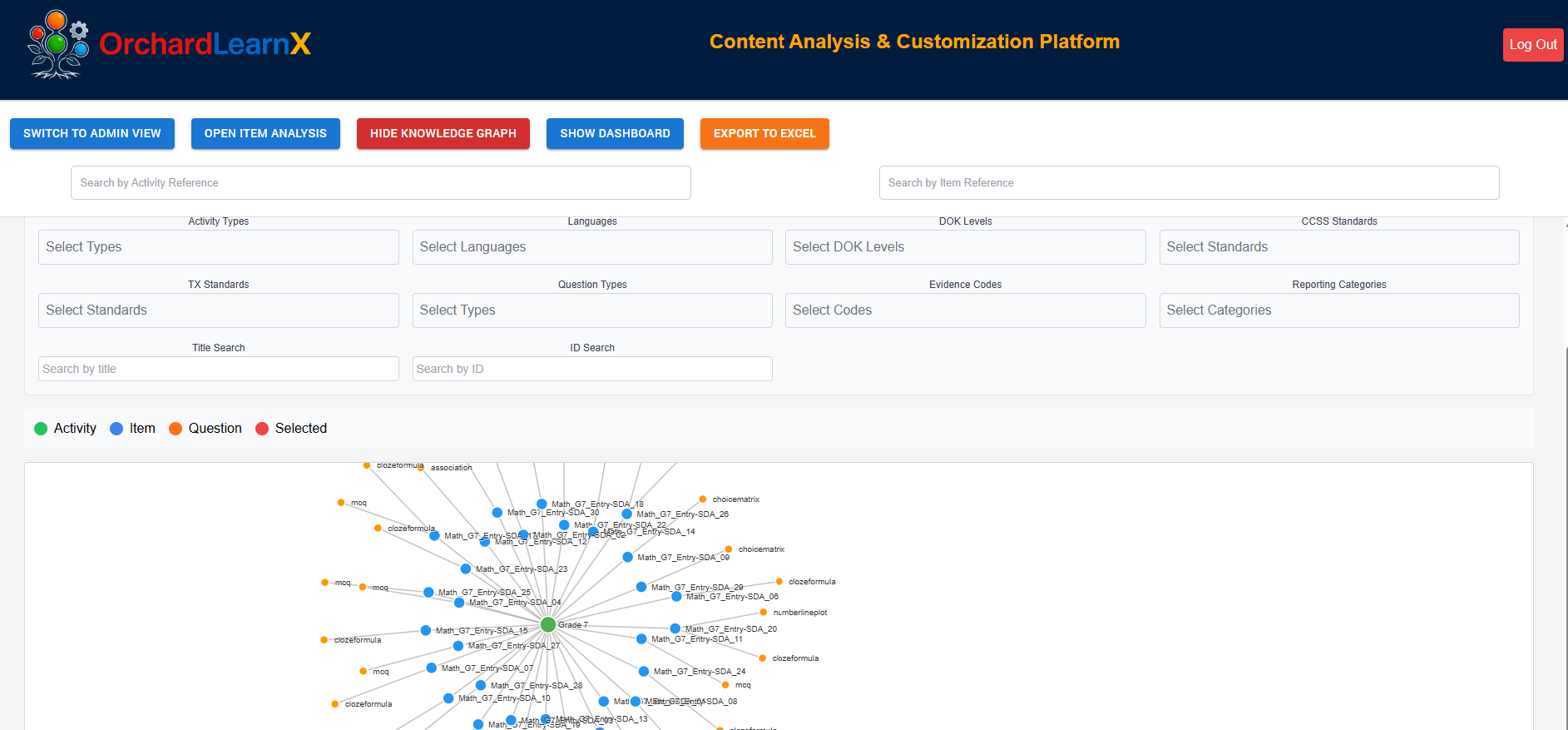The height and width of the screenshot is (730, 1568).
Task: Focus the Search by Item Reference field
Action: 1190,183
